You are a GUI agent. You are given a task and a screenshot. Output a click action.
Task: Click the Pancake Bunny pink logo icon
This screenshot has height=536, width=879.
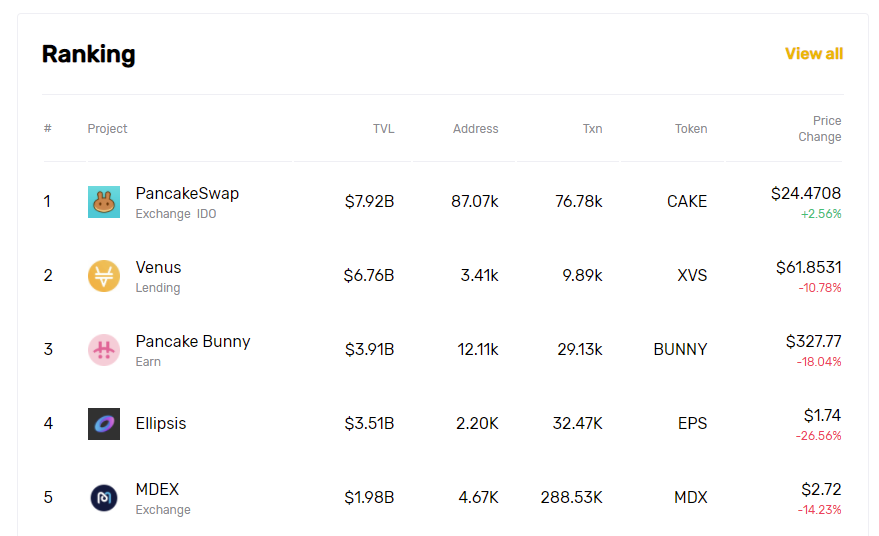click(104, 350)
